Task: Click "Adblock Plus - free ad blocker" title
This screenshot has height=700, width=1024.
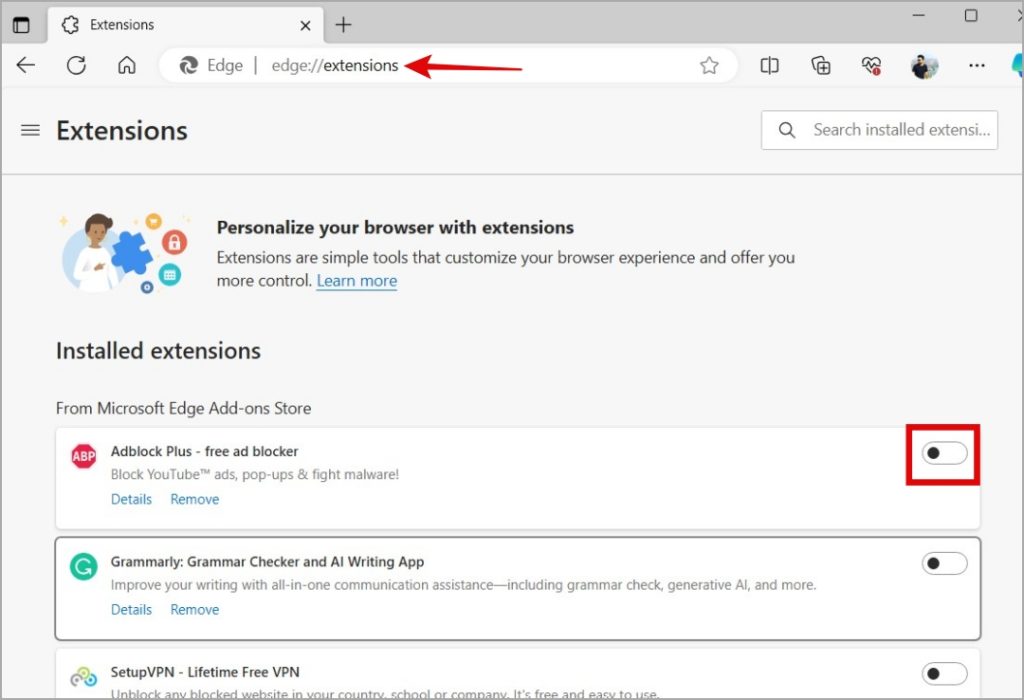Action: coord(204,451)
